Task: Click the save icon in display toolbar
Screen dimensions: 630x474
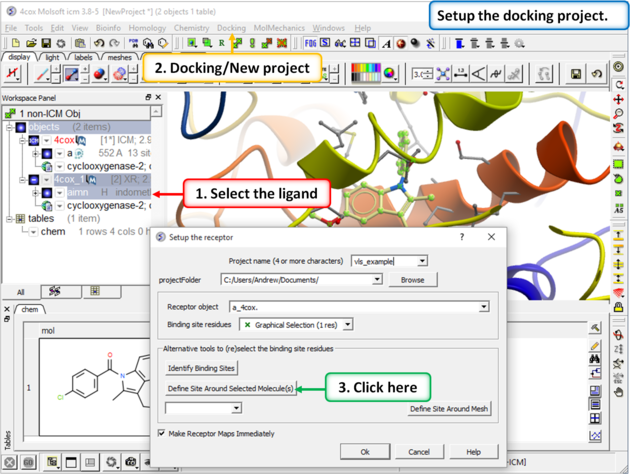Action: pos(575,74)
